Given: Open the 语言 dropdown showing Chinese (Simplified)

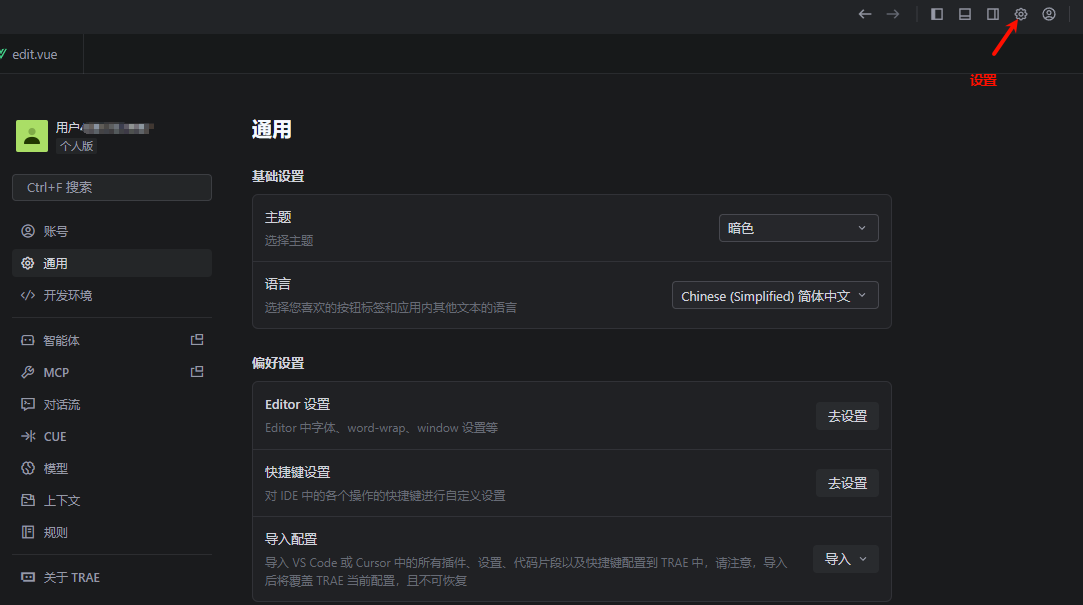Looking at the screenshot, I should pos(775,295).
